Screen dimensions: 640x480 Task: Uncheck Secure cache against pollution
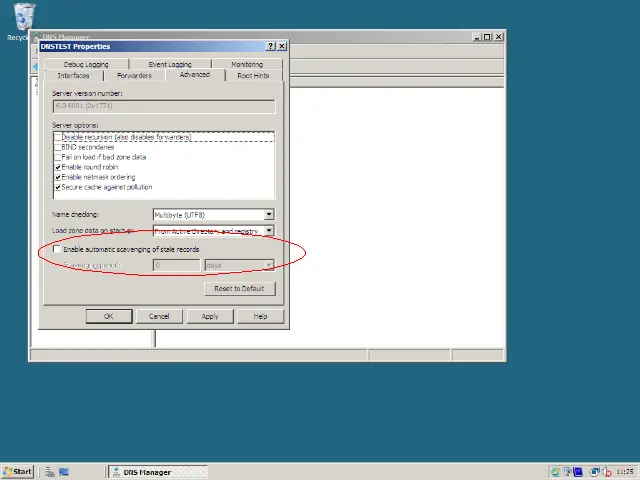coord(58,187)
